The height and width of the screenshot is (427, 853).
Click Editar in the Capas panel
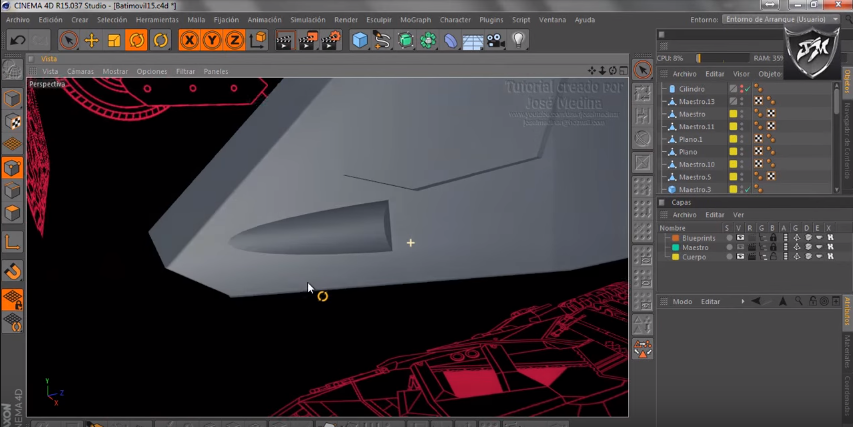click(714, 214)
